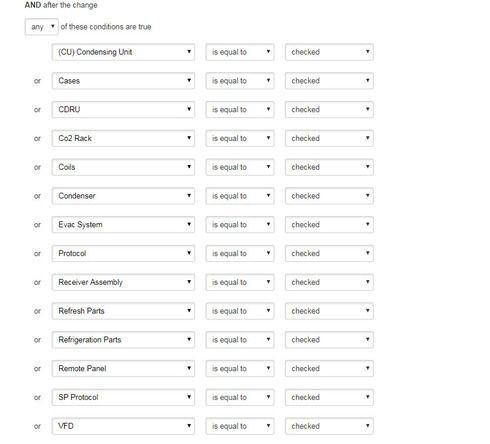Open the SP Protocol field dropdown

point(123,397)
